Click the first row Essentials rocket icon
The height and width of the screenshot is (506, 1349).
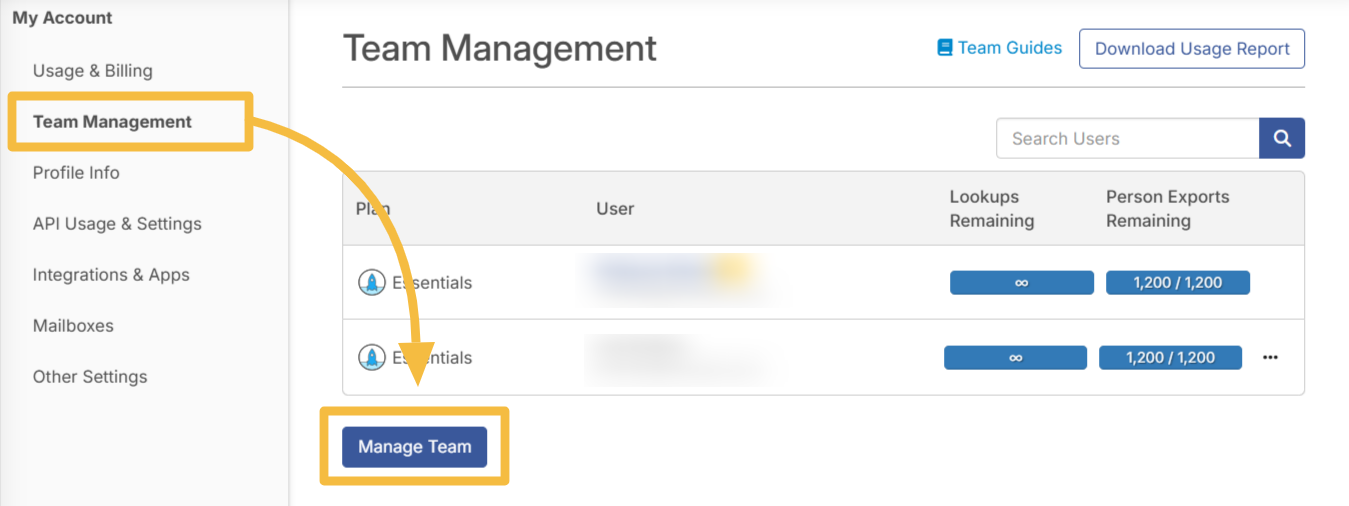point(372,283)
